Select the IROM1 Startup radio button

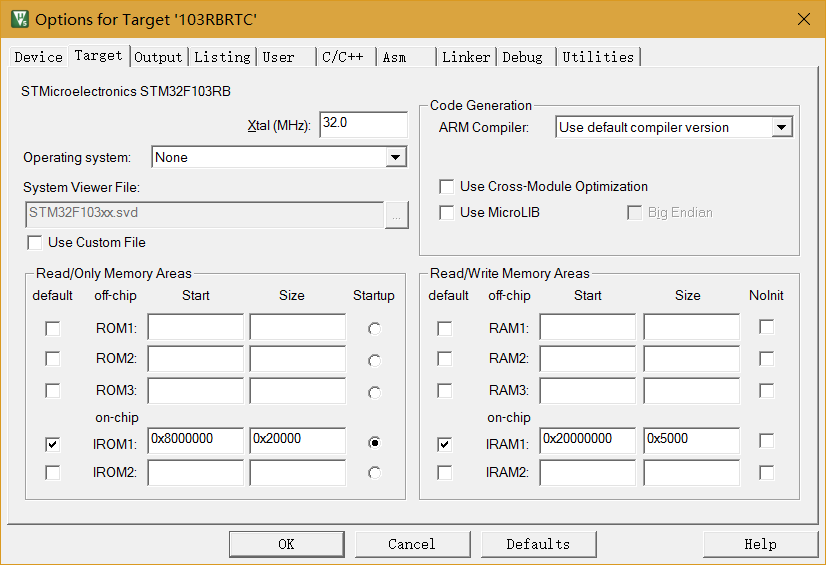375,443
